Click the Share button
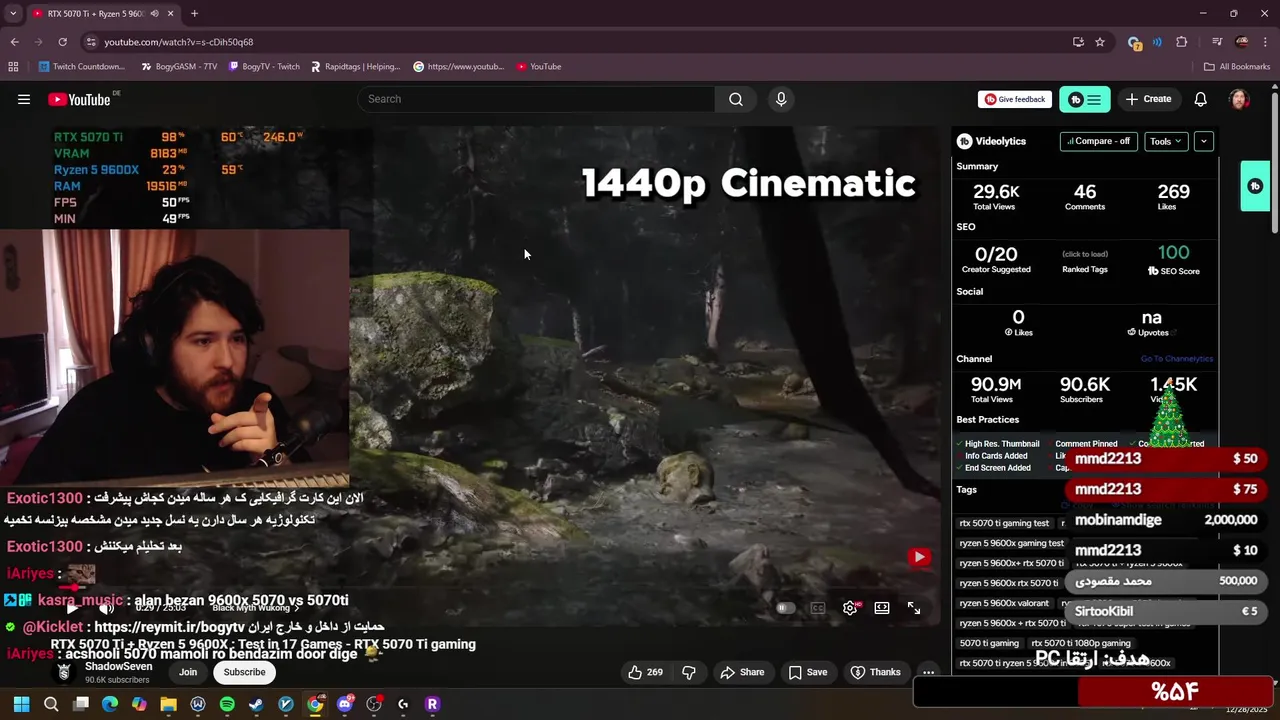1280x720 pixels. [x=742, y=672]
